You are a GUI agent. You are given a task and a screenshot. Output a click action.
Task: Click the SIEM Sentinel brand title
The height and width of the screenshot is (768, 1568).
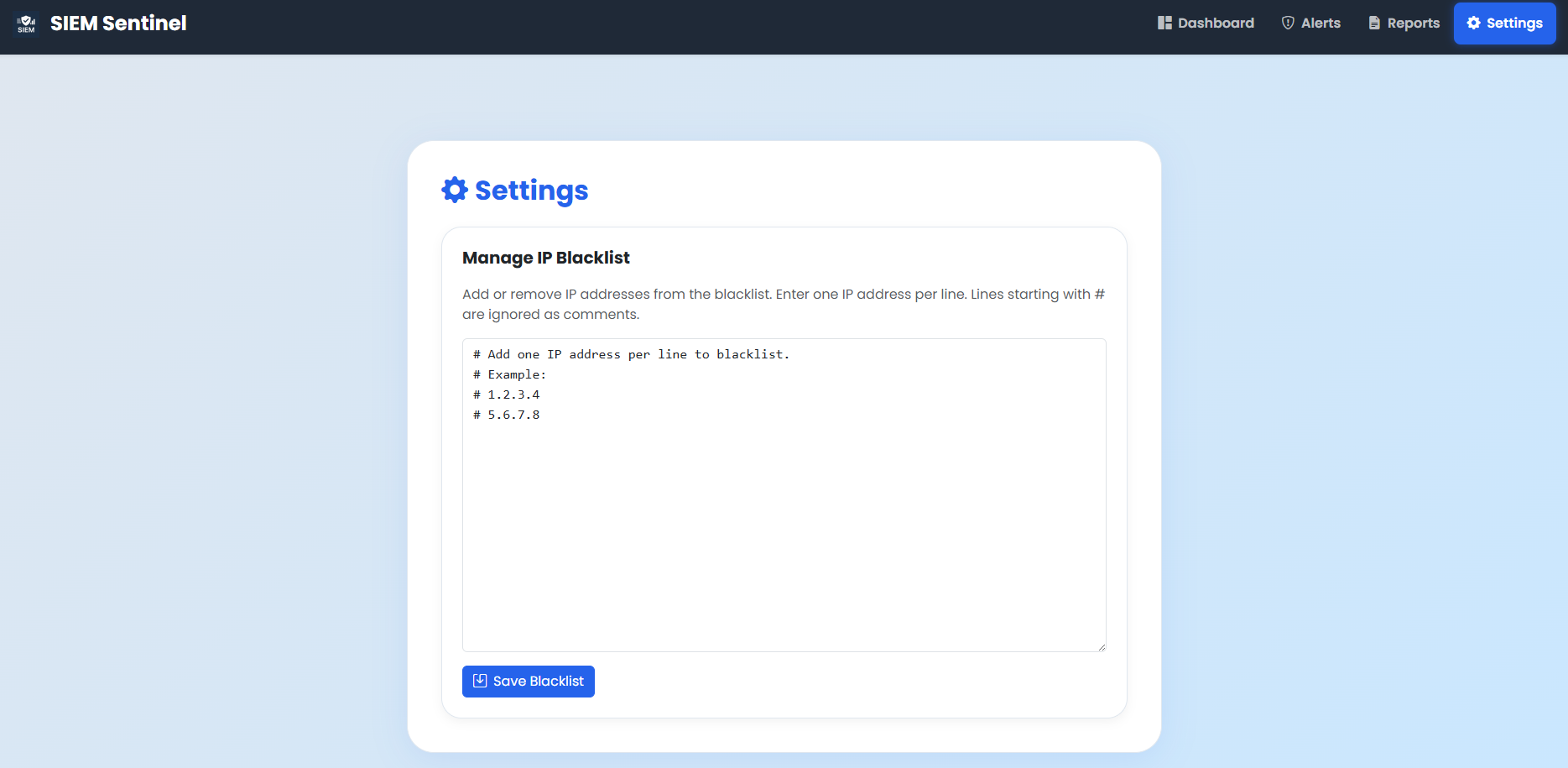click(118, 24)
